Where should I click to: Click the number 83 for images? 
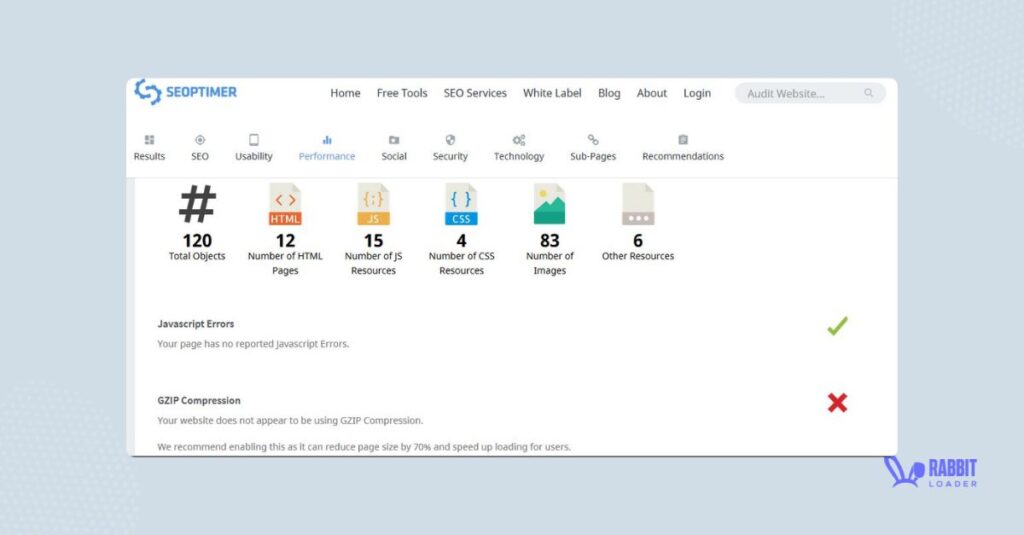pyautogui.click(x=550, y=240)
